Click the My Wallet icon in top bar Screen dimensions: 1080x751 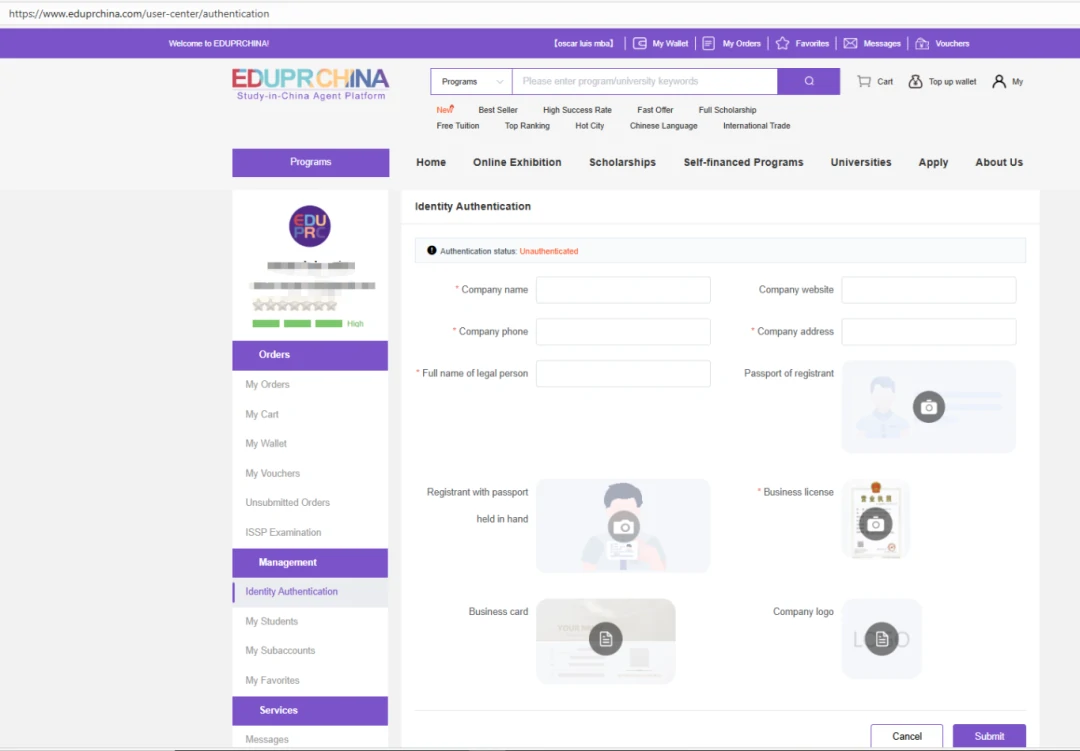[x=640, y=44]
